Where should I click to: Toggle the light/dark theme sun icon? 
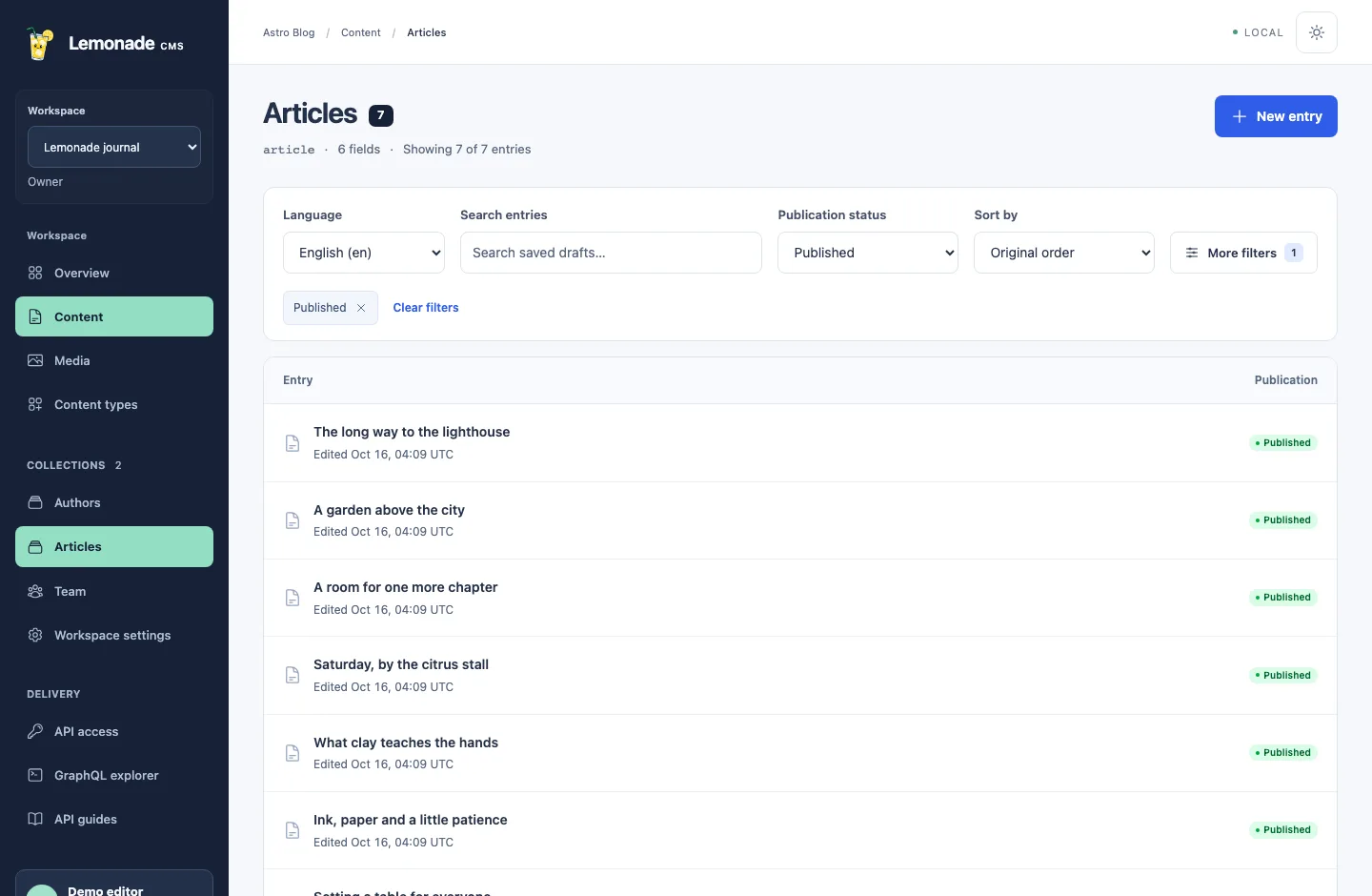click(x=1317, y=32)
